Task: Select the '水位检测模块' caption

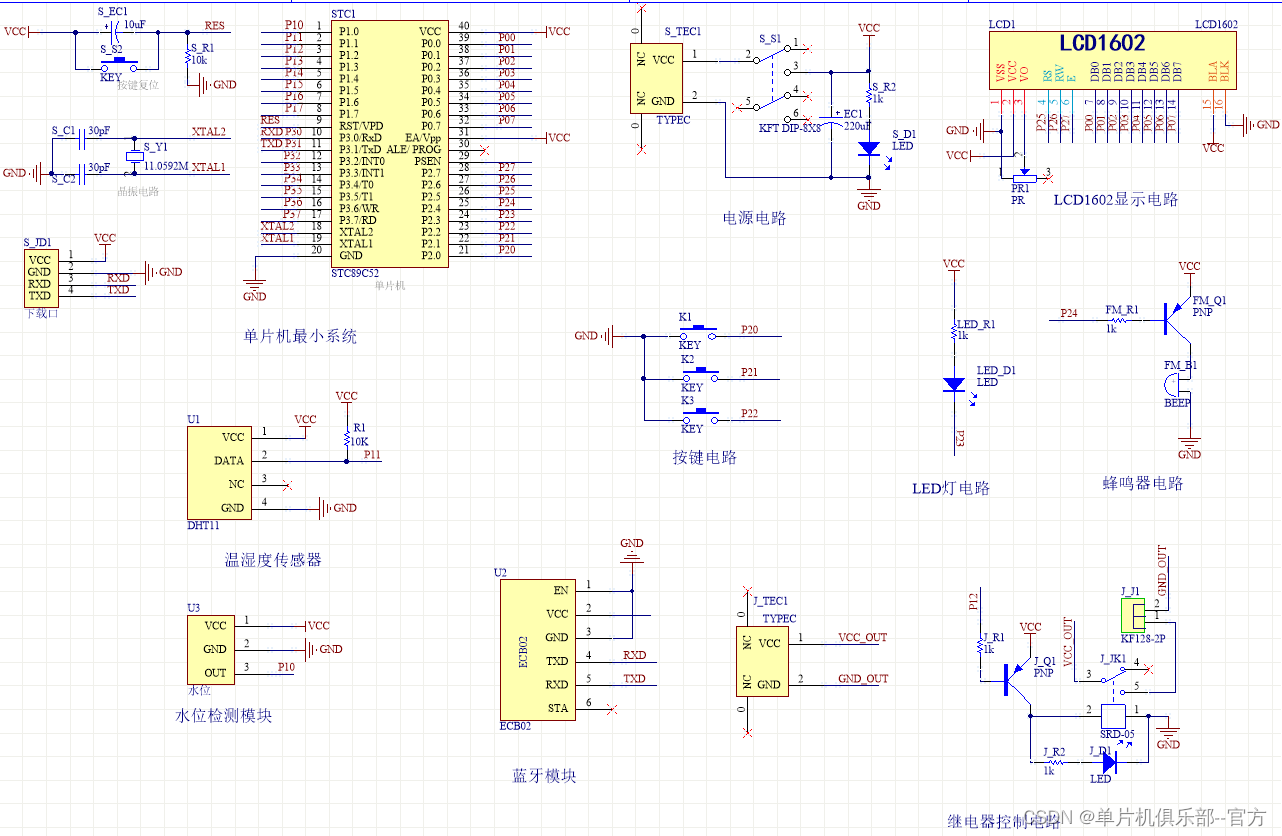Action: [x=223, y=716]
